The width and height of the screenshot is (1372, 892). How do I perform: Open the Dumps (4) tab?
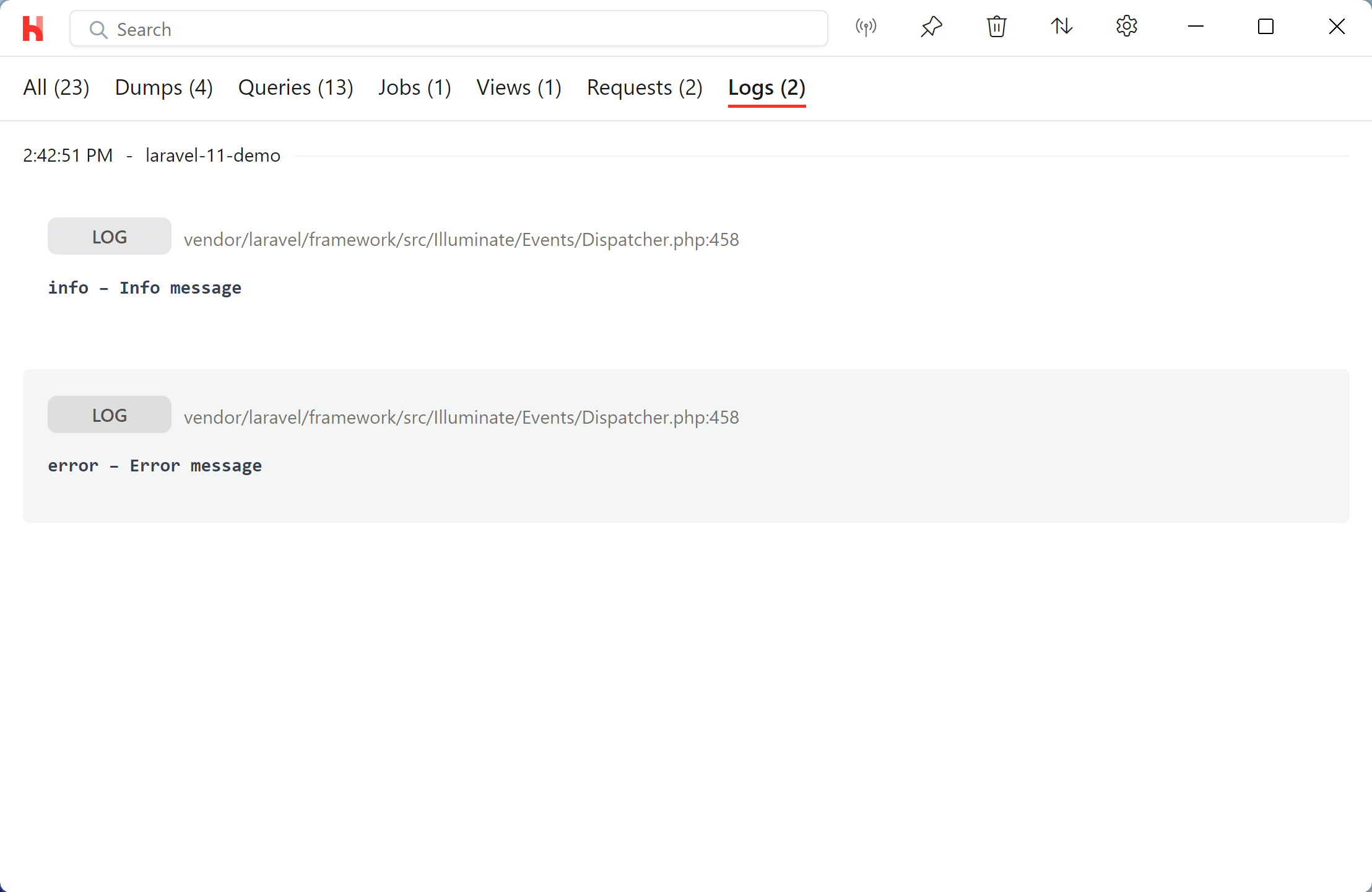coord(163,88)
